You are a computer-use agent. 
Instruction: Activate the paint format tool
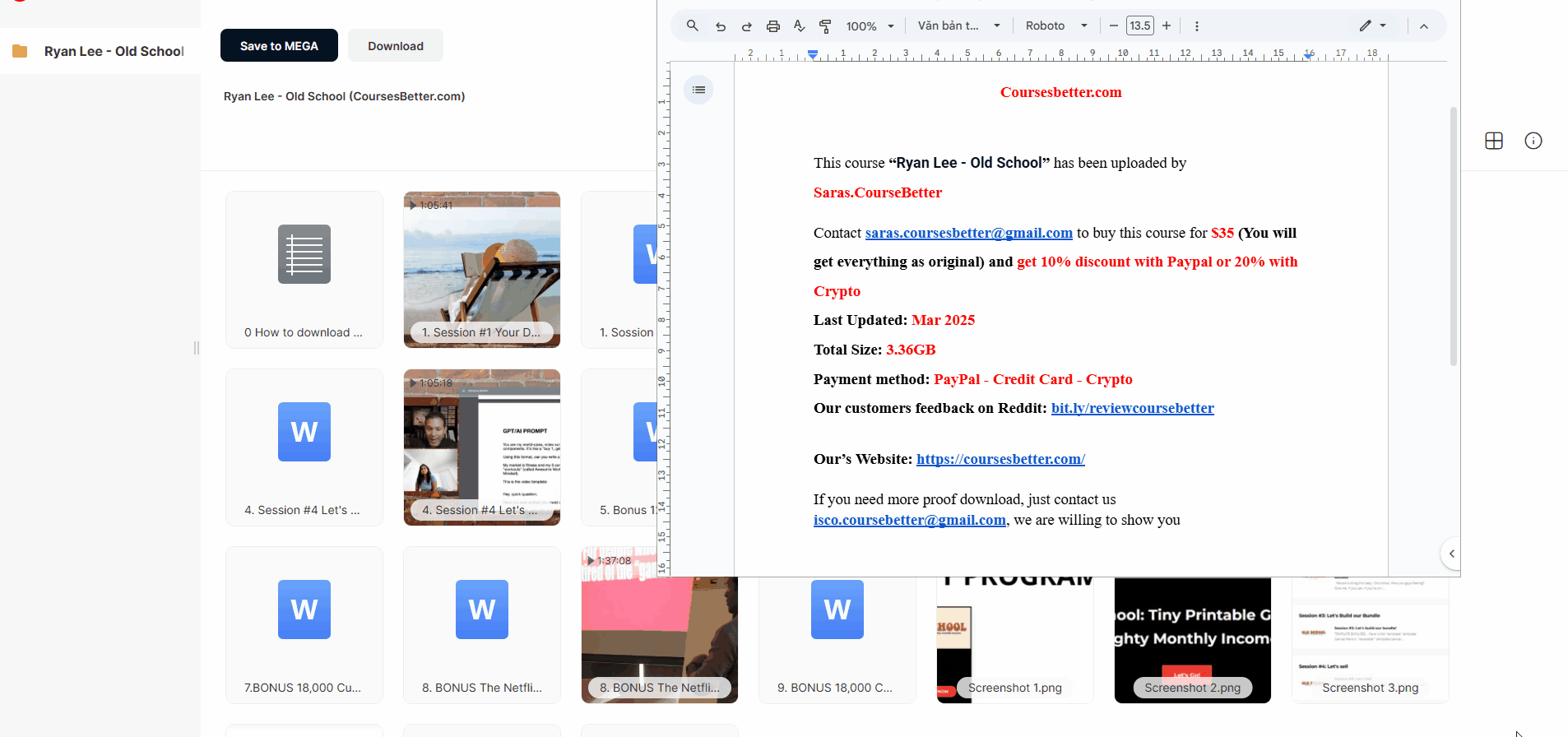pyautogui.click(x=825, y=26)
